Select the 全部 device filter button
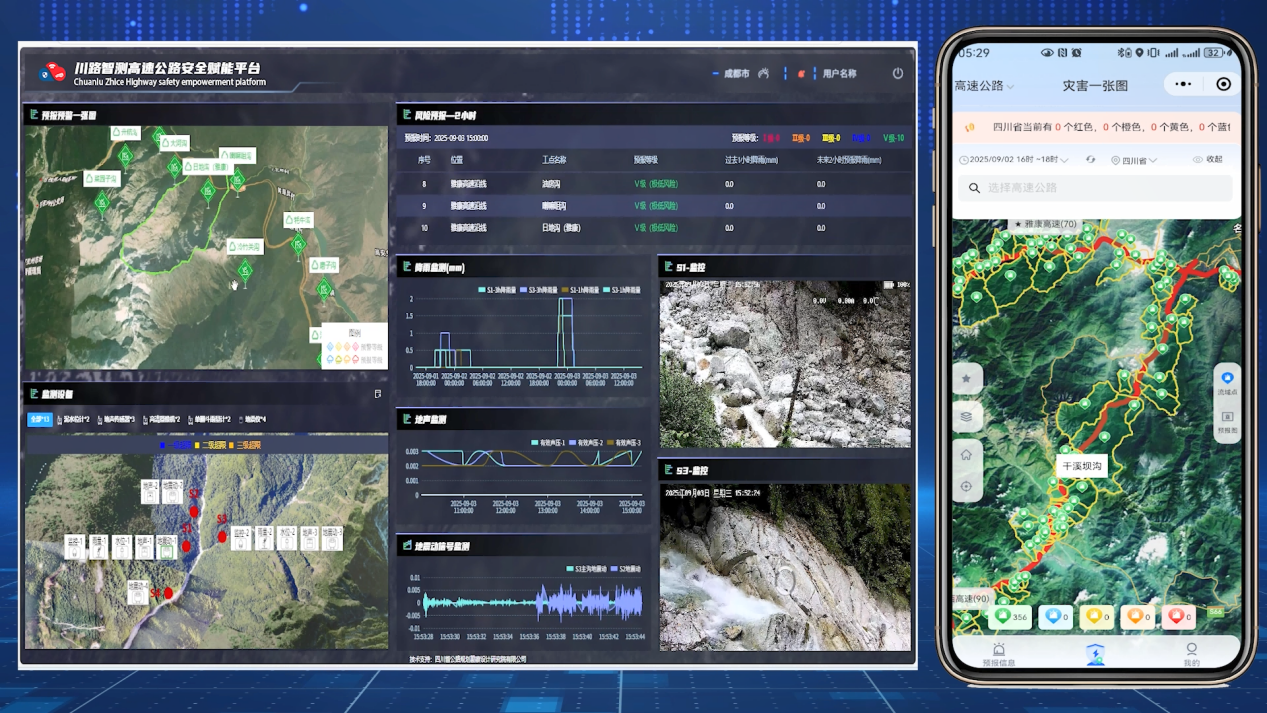Viewport: 1267px width, 713px height. 39,420
